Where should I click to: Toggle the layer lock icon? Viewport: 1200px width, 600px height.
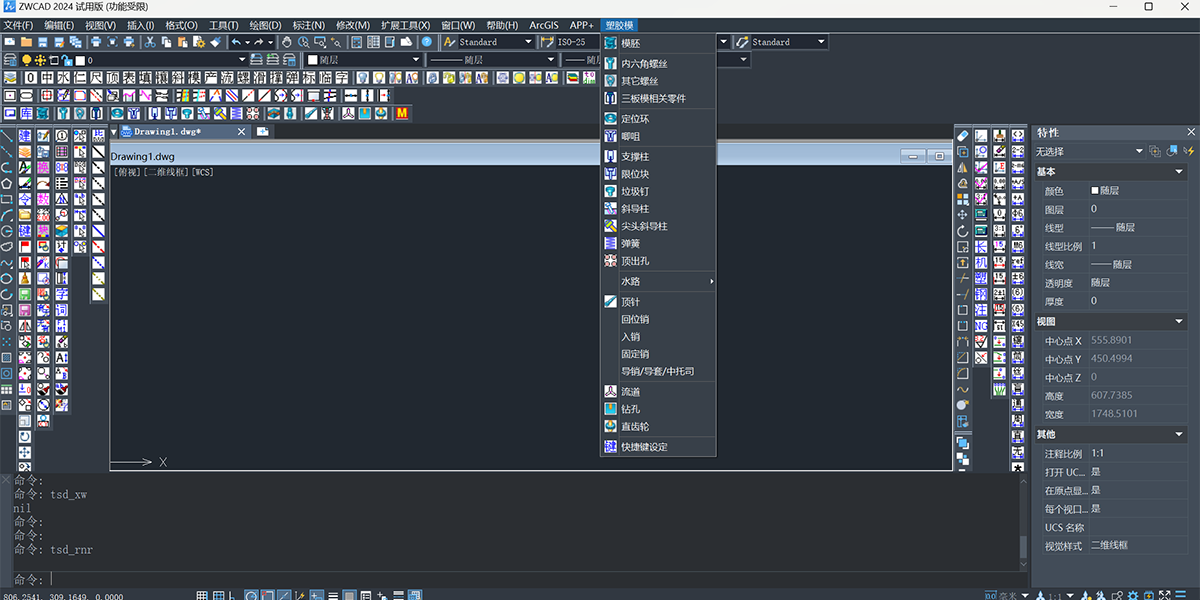(66, 60)
